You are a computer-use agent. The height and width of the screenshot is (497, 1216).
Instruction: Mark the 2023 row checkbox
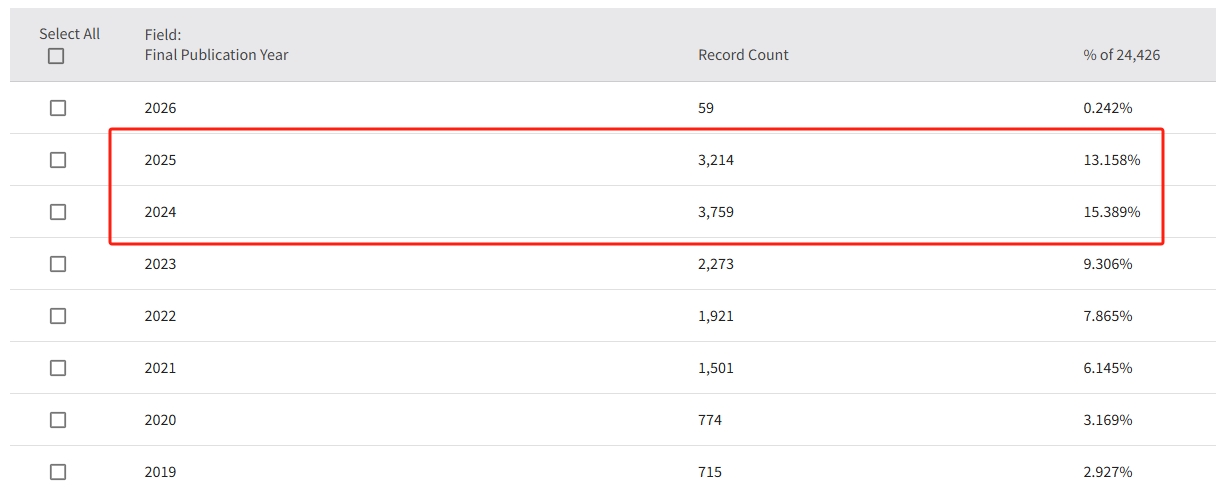point(58,264)
